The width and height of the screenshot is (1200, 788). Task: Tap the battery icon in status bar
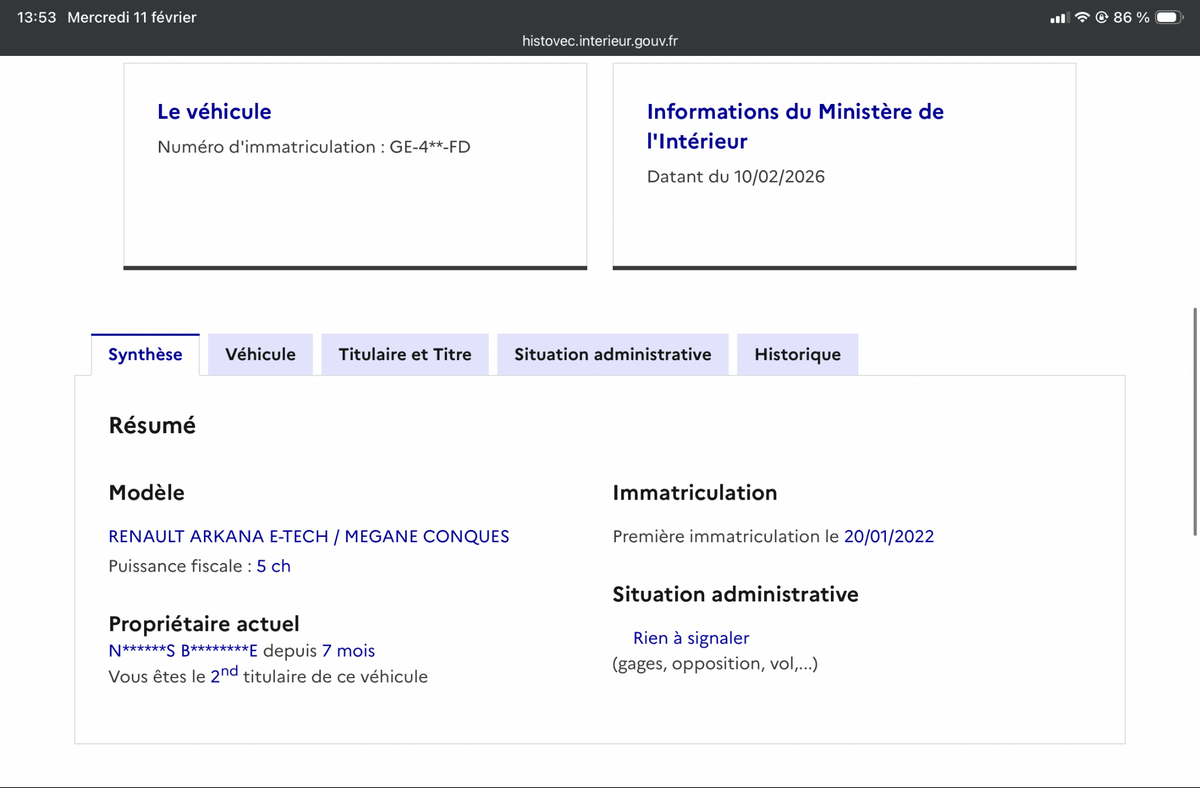click(1169, 18)
